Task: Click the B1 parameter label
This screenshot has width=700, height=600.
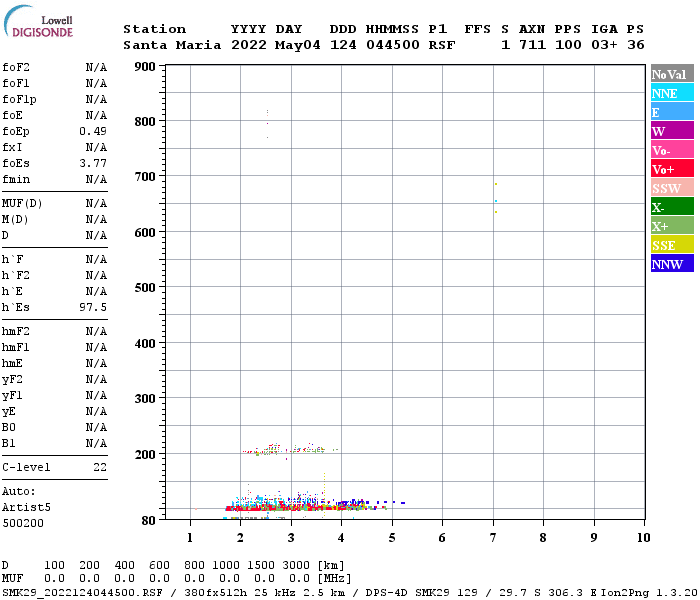Action: click(9, 443)
